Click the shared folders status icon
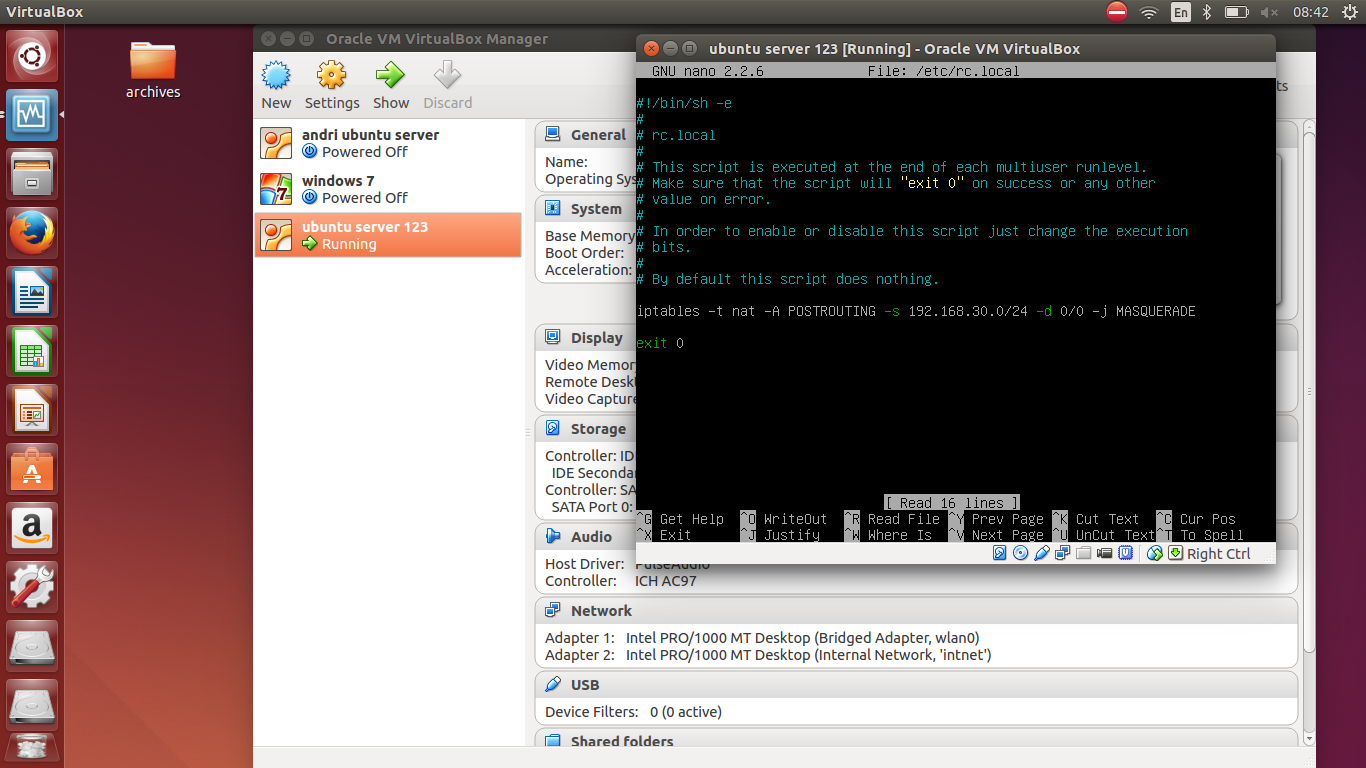This screenshot has width=1366, height=768. tap(1084, 553)
